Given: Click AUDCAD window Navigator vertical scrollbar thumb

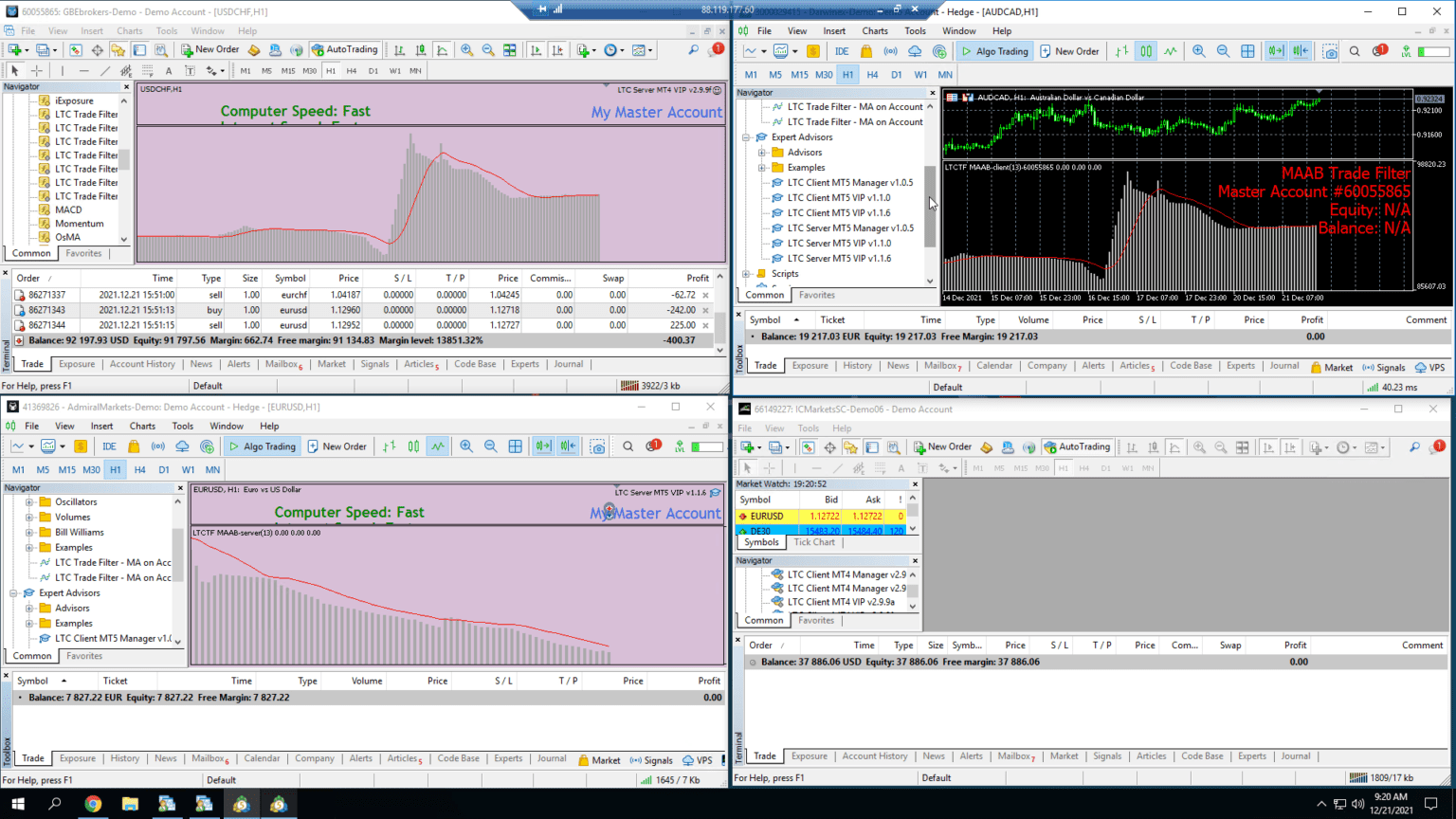Looking at the screenshot, I should coord(930,207).
